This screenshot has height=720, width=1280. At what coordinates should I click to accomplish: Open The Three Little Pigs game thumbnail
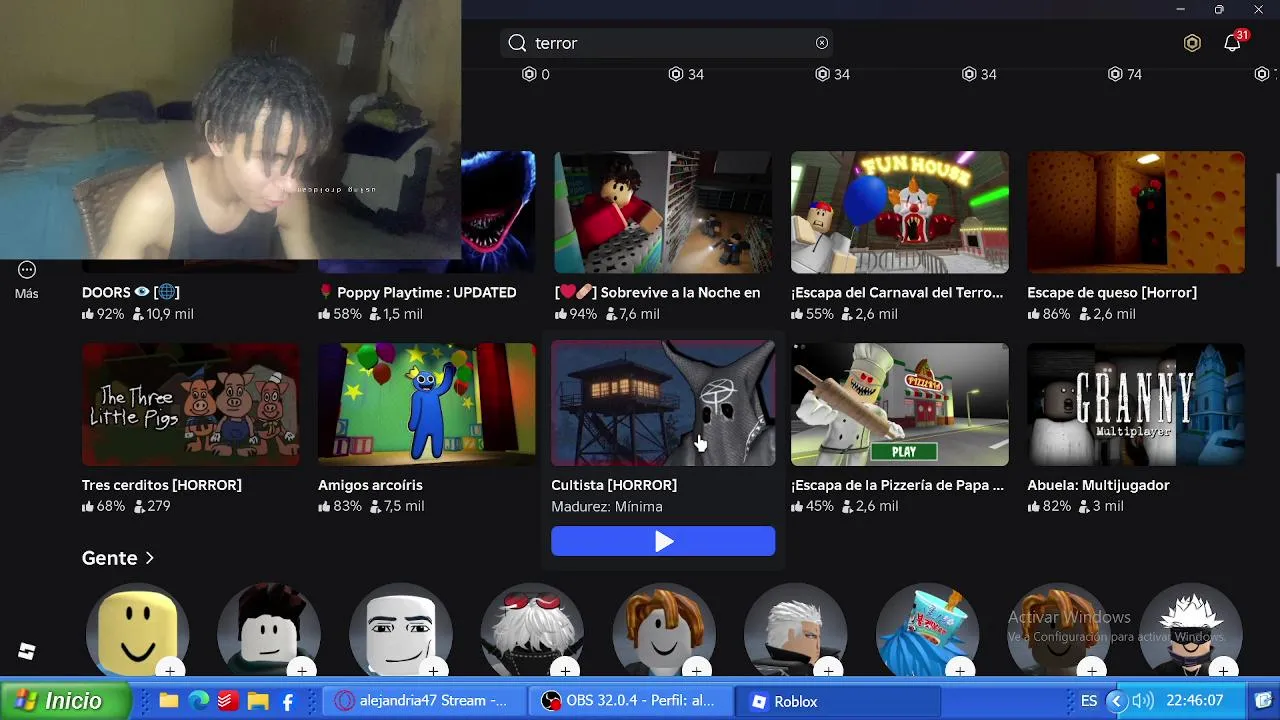coord(191,404)
